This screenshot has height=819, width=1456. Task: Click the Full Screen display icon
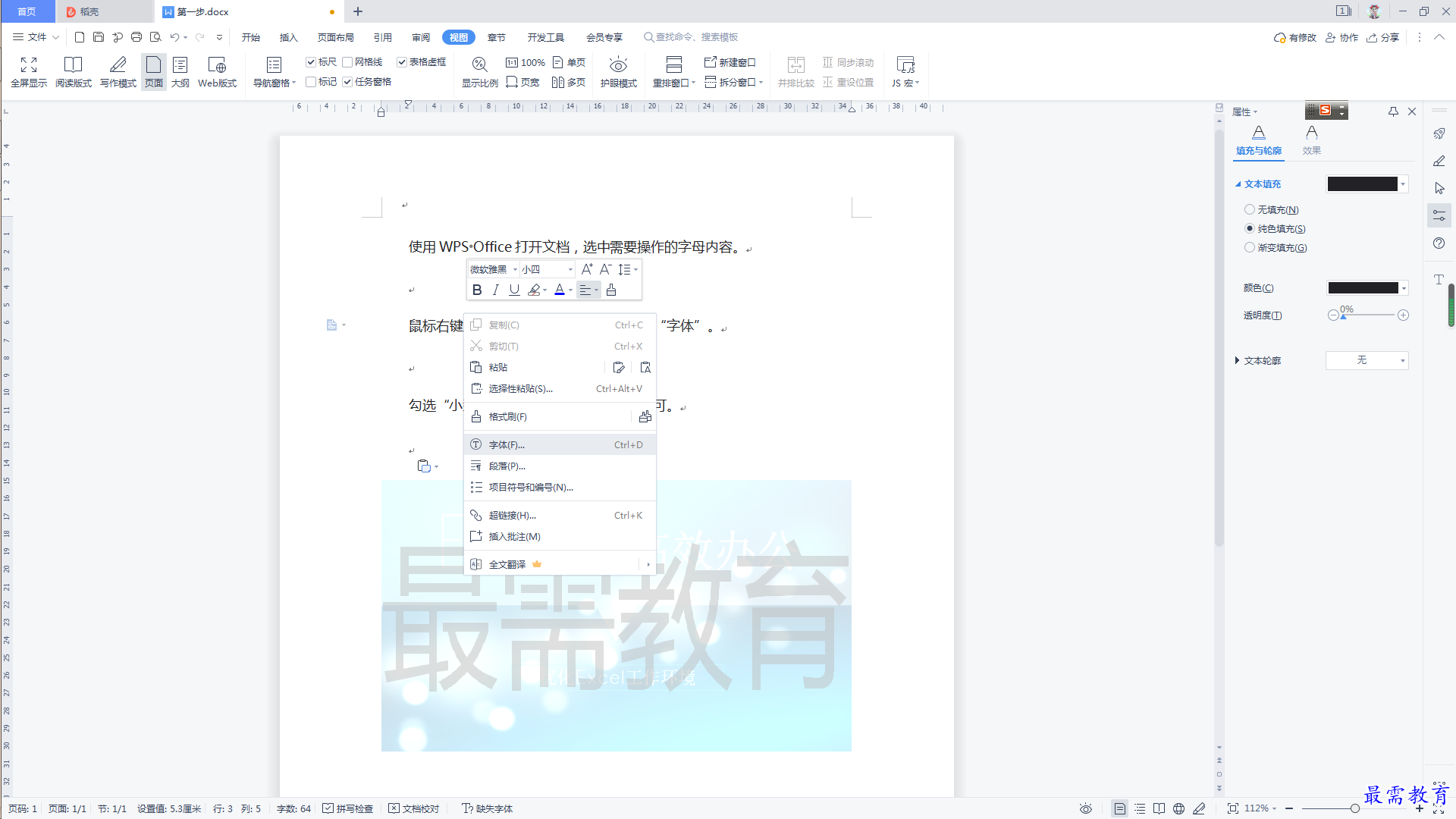(29, 72)
